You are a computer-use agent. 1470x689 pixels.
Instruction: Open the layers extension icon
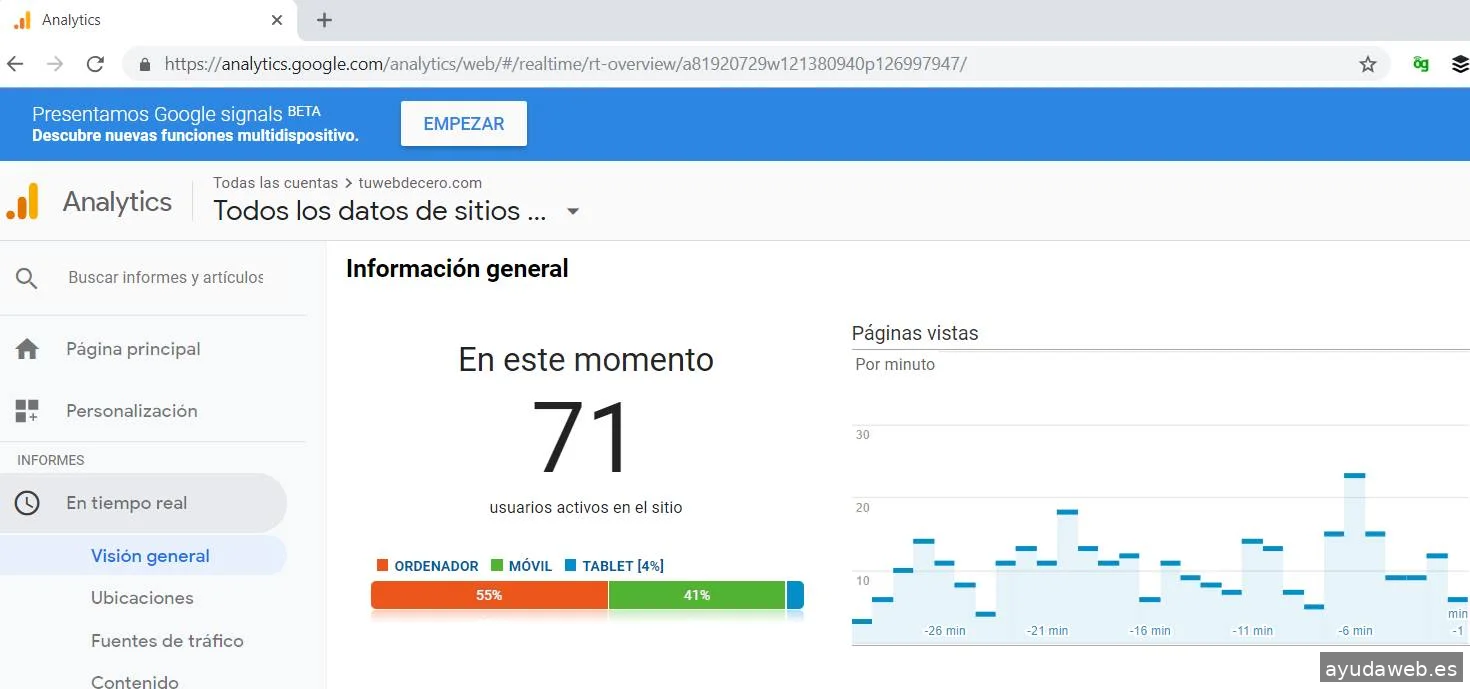click(1459, 64)
